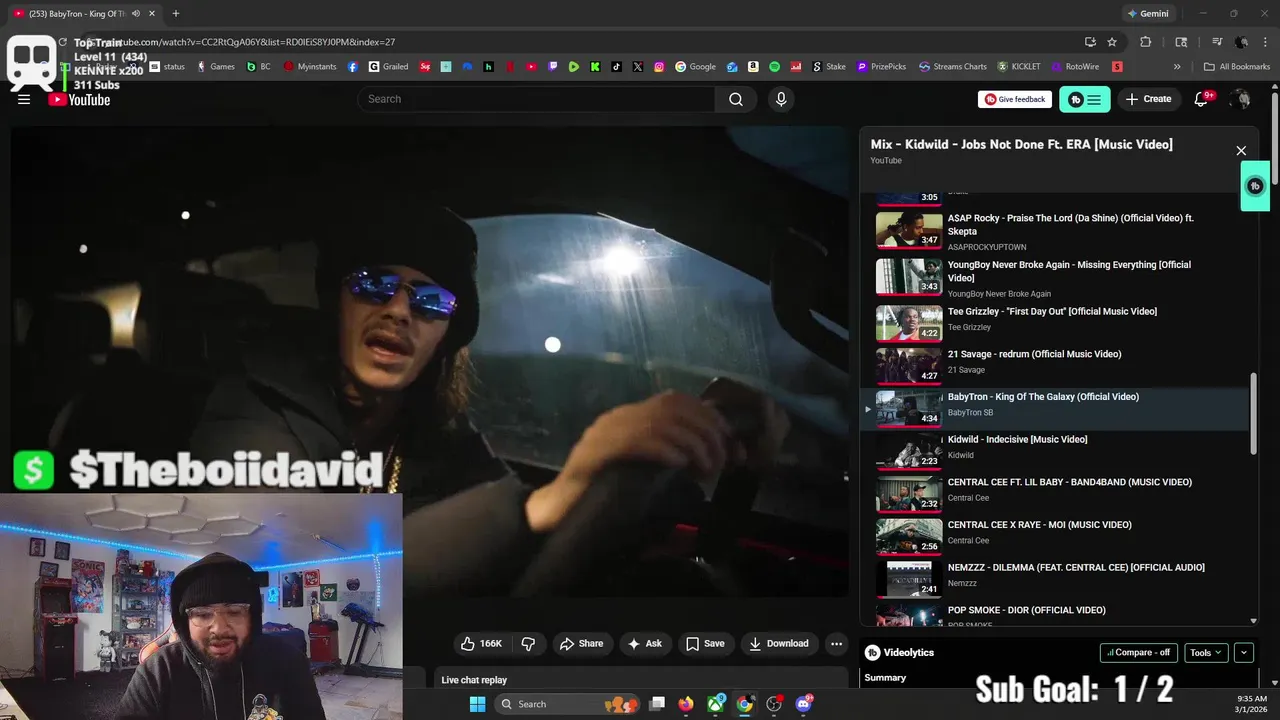Image resolution: width=1280 pixels, height=720 pixels.
Task: Toggle the teal TubeBuddy menu button
Action: point(1085,99)
